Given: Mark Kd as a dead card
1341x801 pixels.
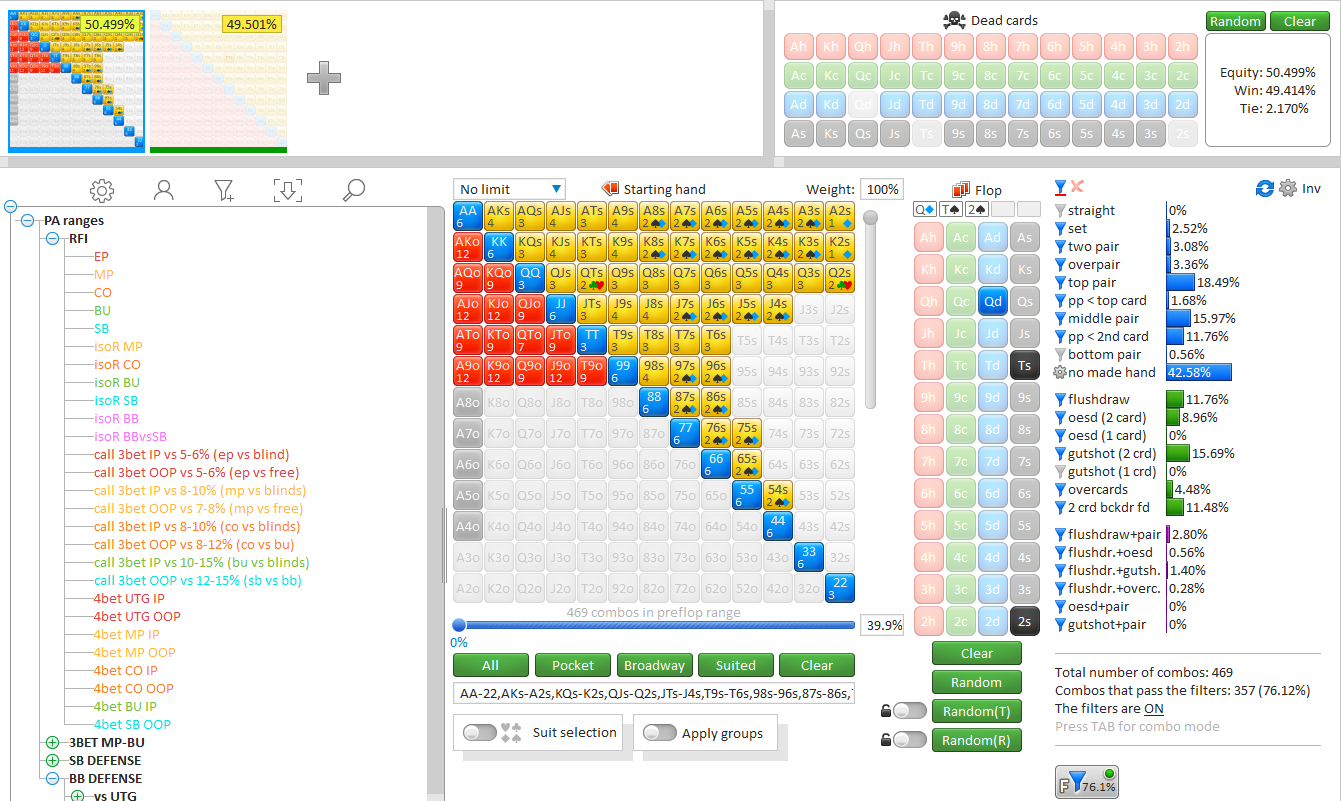Looking at the screenshot, I should point(830,104).
